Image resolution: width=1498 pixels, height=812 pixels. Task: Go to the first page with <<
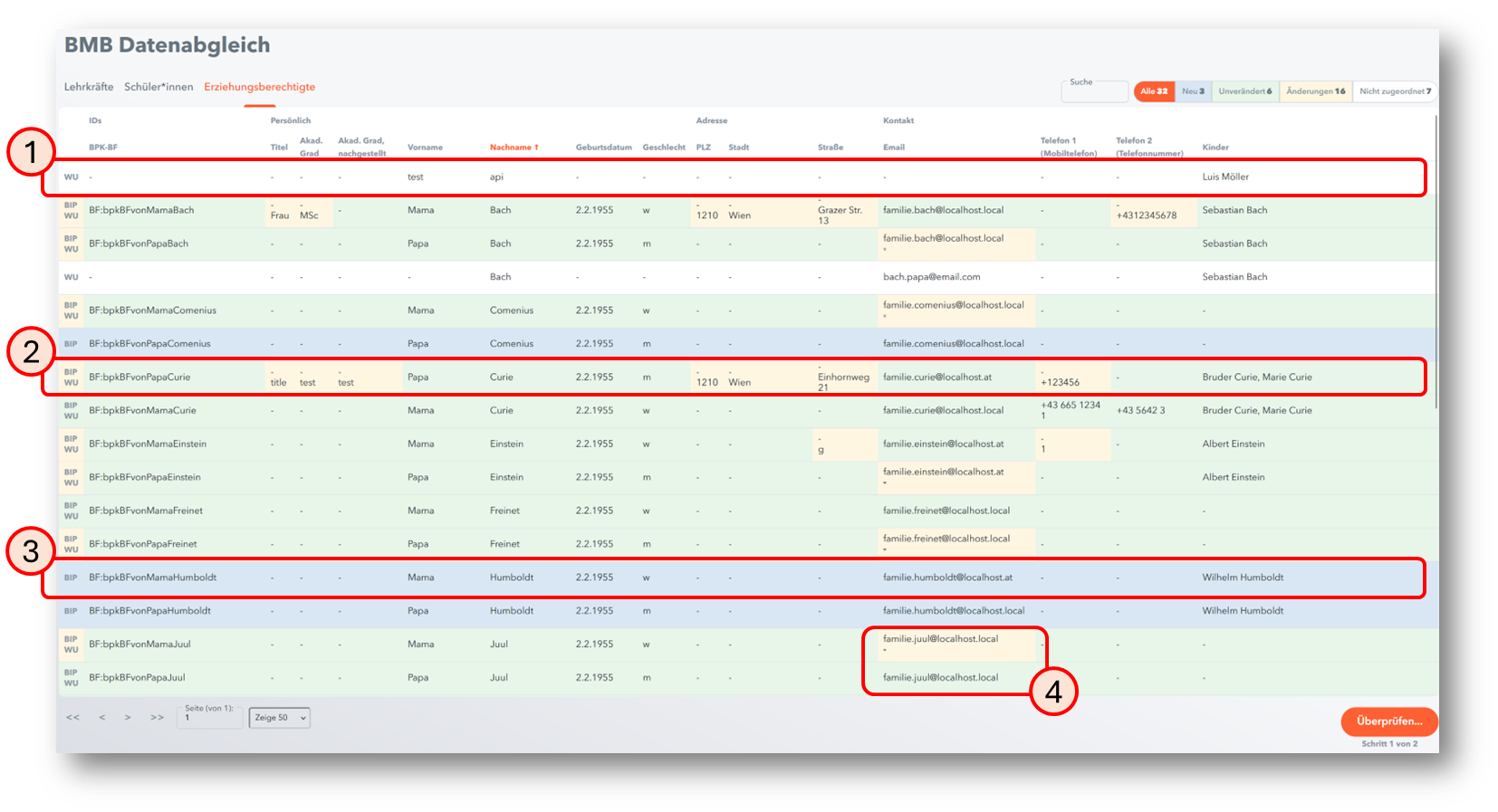(x=72, y=718)
